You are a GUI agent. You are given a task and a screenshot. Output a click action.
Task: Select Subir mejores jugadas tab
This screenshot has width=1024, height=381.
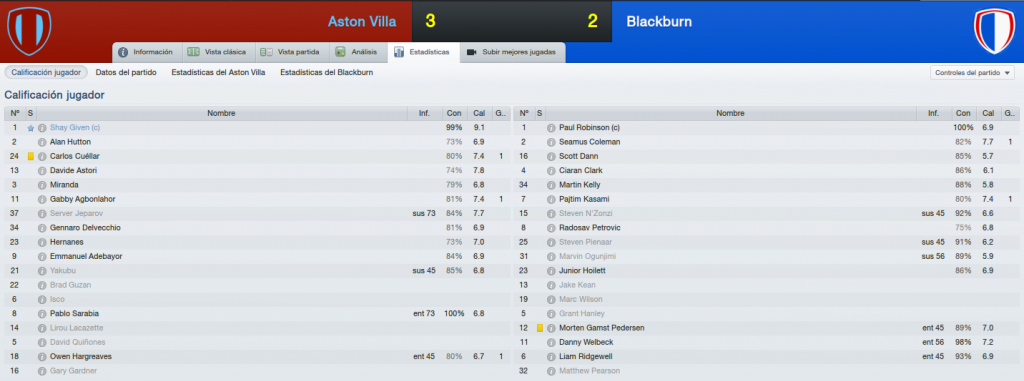(513, 52)
